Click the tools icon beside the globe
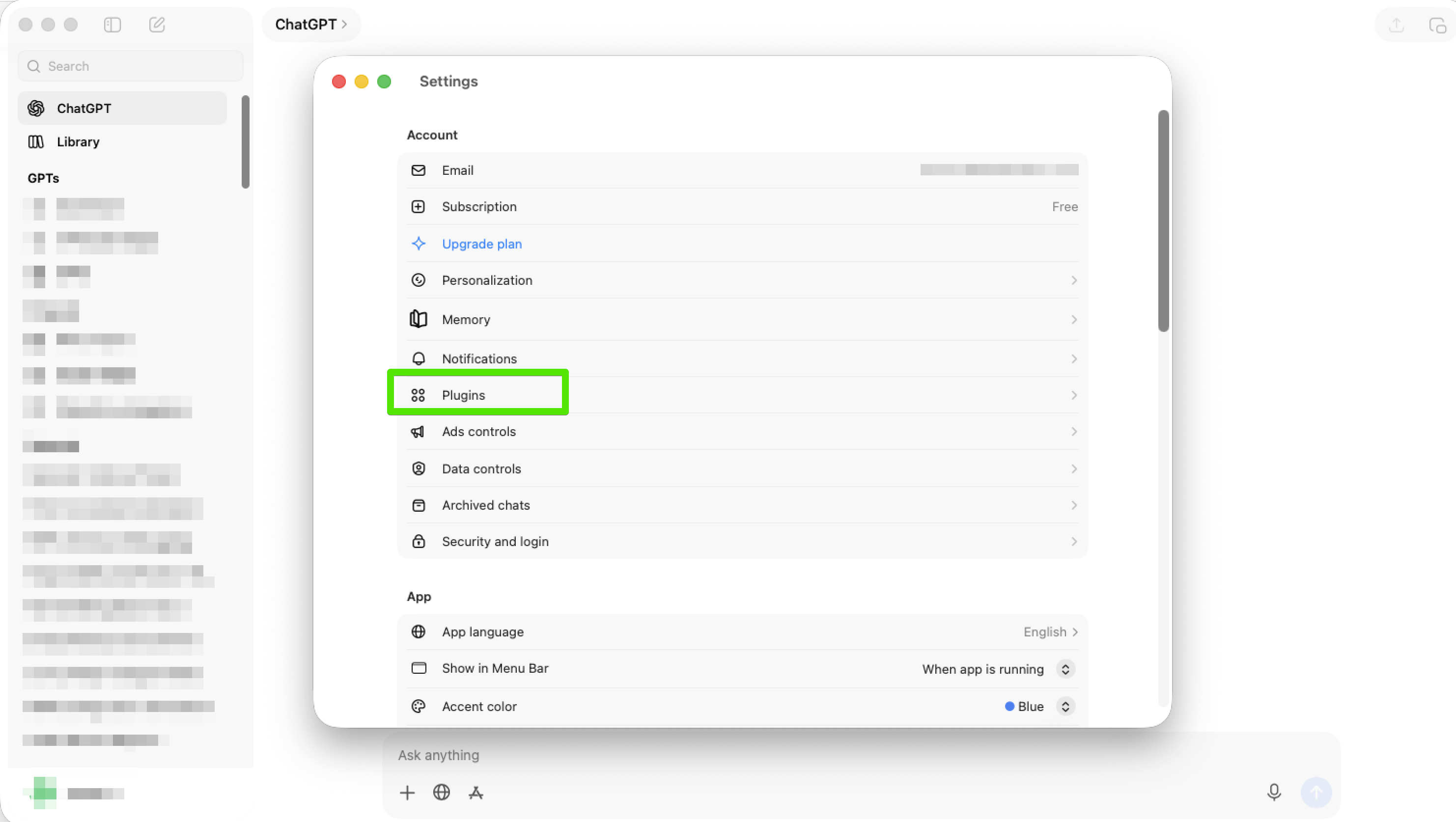Viewport: 1456px width, 822px height. [x=476, y=793]
